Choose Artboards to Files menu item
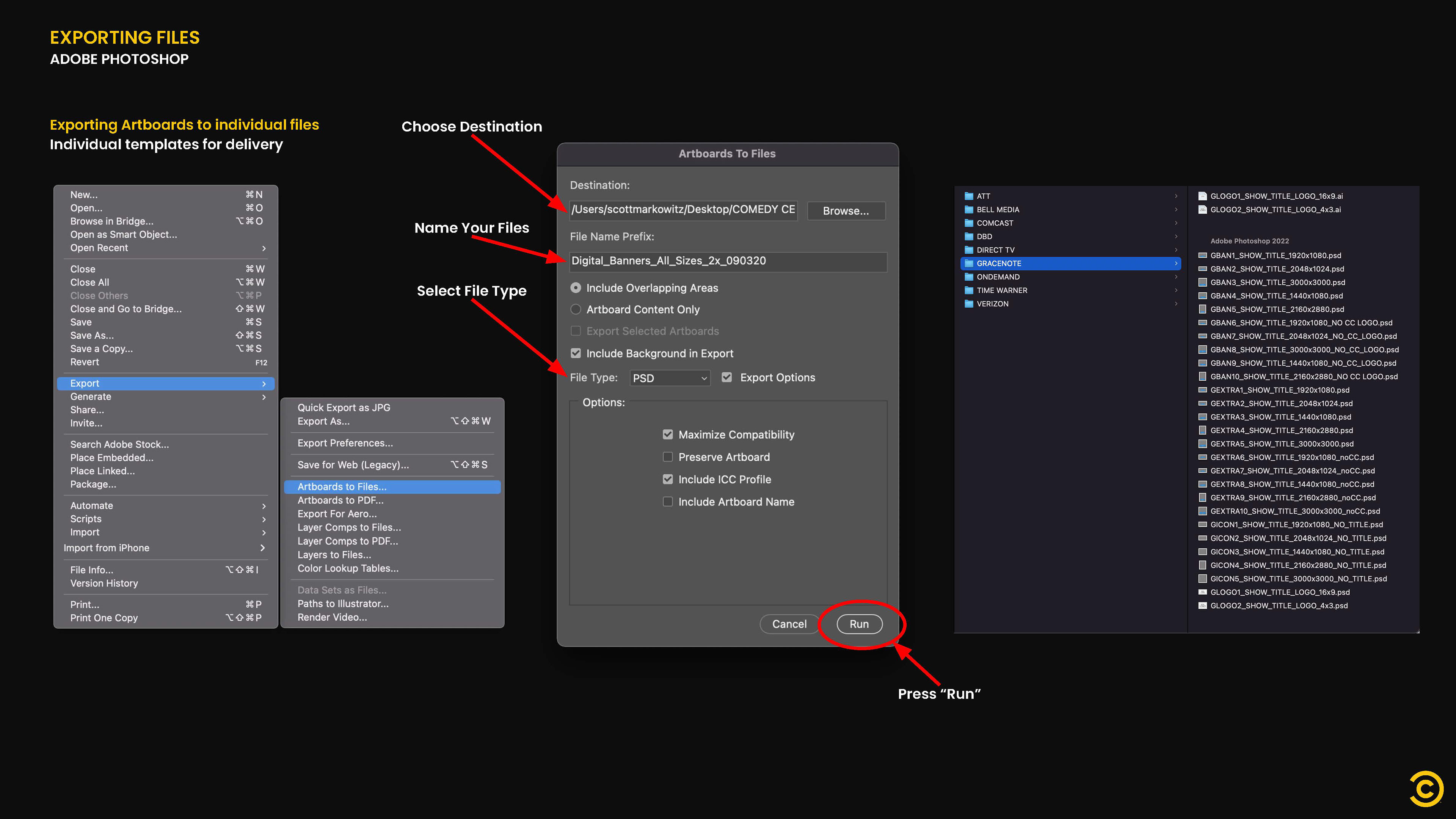Viewport: 1456px width, 819px height. tap(392, 486)
